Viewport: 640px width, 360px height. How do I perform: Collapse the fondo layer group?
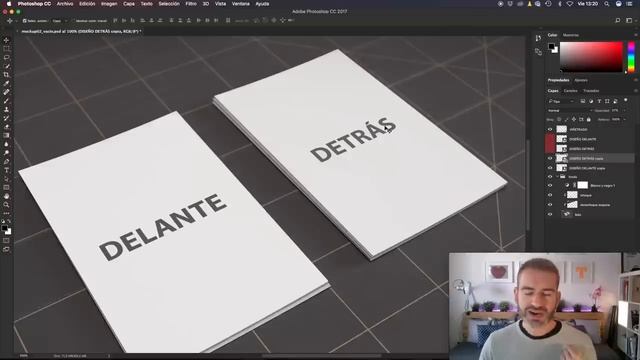tap(557, 177)
